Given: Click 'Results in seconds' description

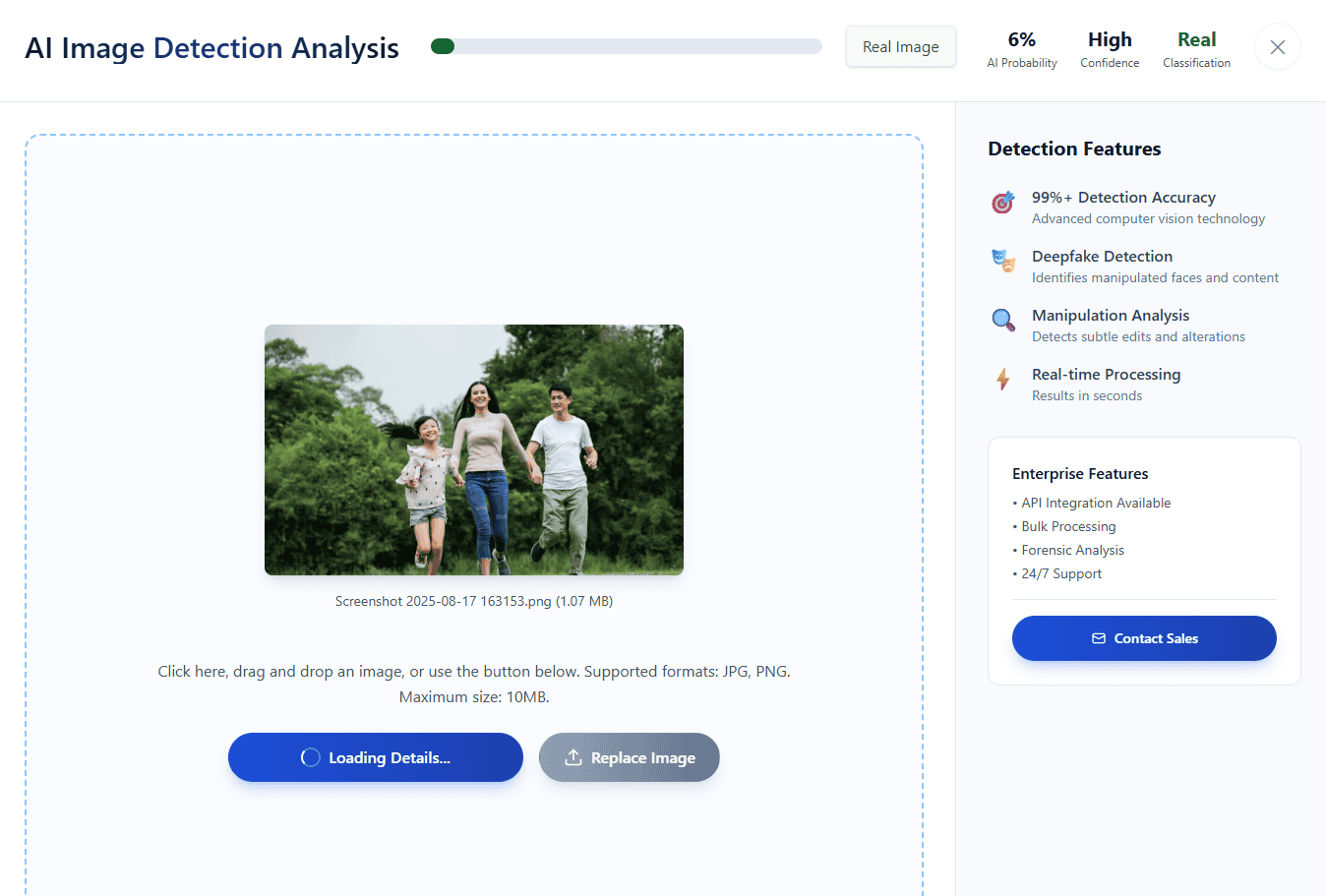Looking at the screenshot, I should point(1087,396).
